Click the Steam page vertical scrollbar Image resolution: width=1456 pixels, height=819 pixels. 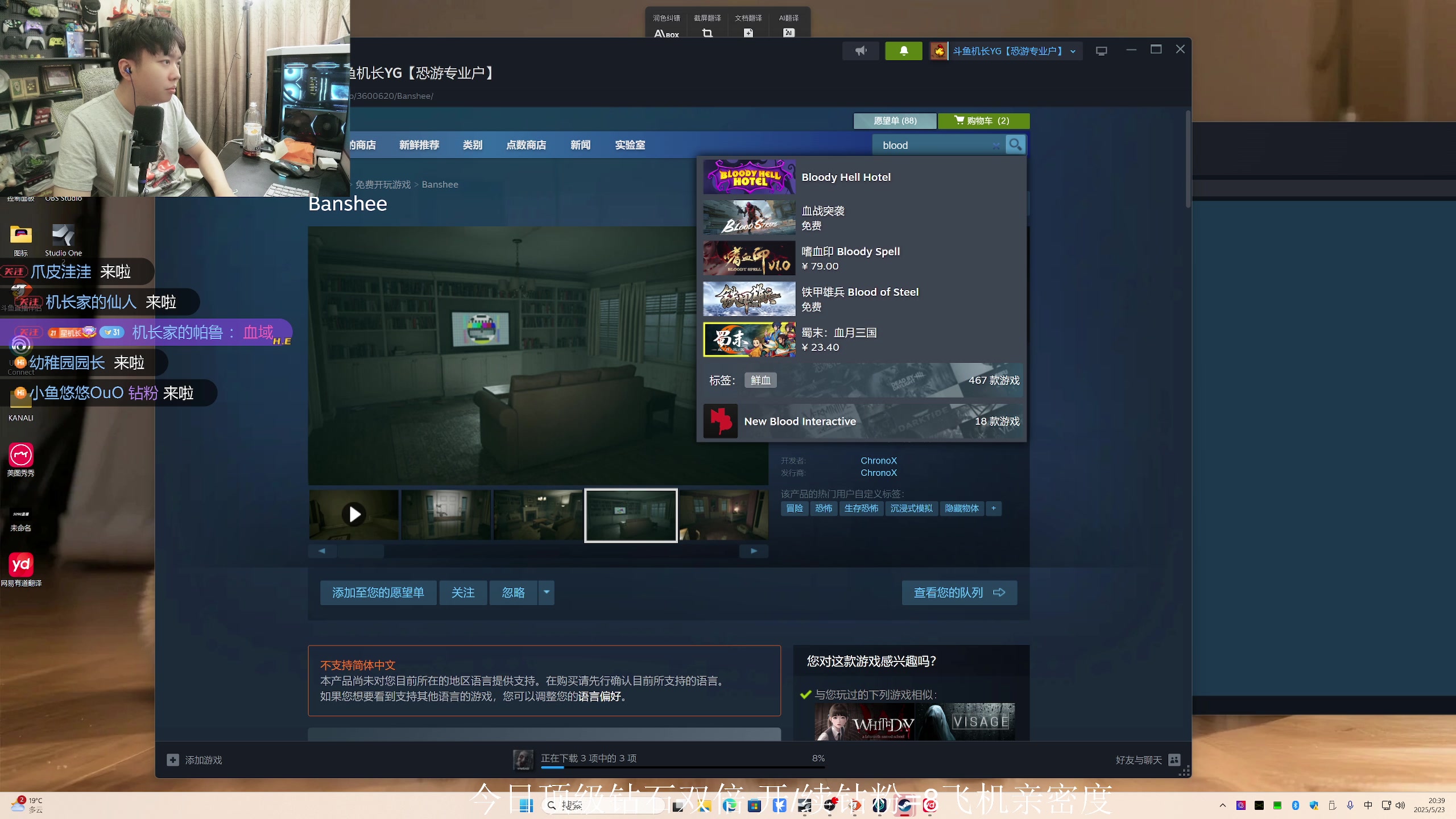pyautogui.click(x=1188, y=159)
